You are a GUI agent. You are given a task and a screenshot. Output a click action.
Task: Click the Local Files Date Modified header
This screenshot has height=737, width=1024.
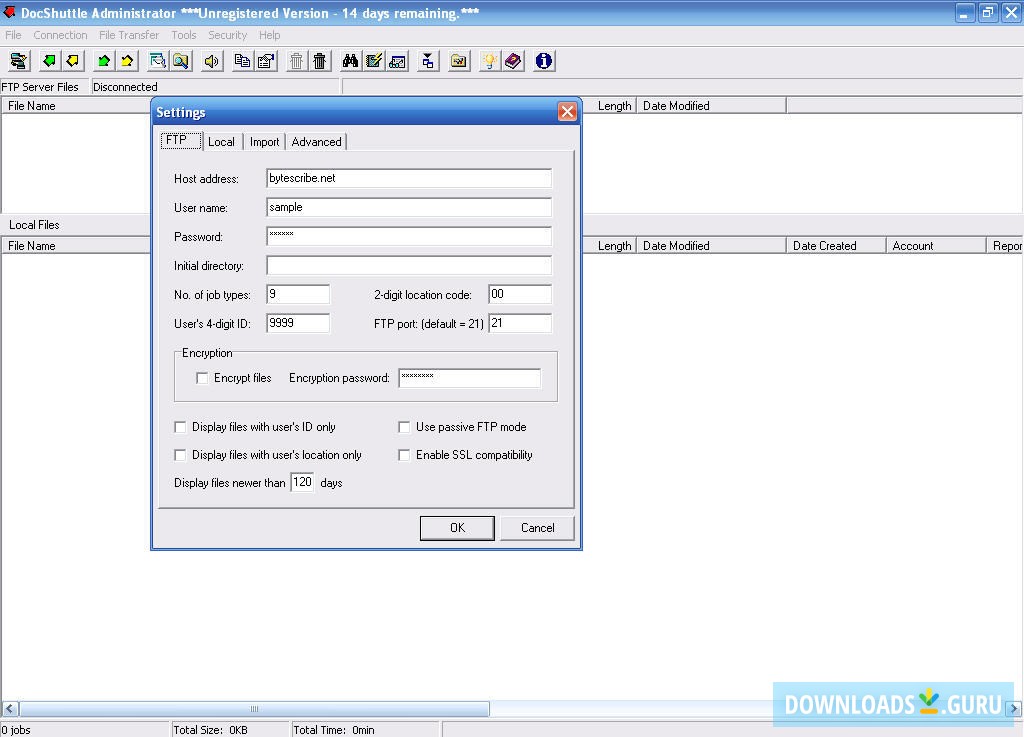[x=711, y=246]
